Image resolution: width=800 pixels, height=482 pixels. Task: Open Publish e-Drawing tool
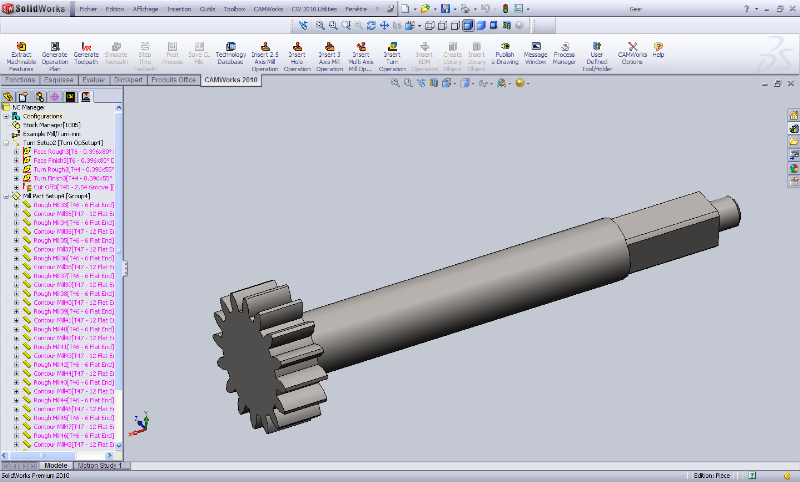[x=504, y=46]
